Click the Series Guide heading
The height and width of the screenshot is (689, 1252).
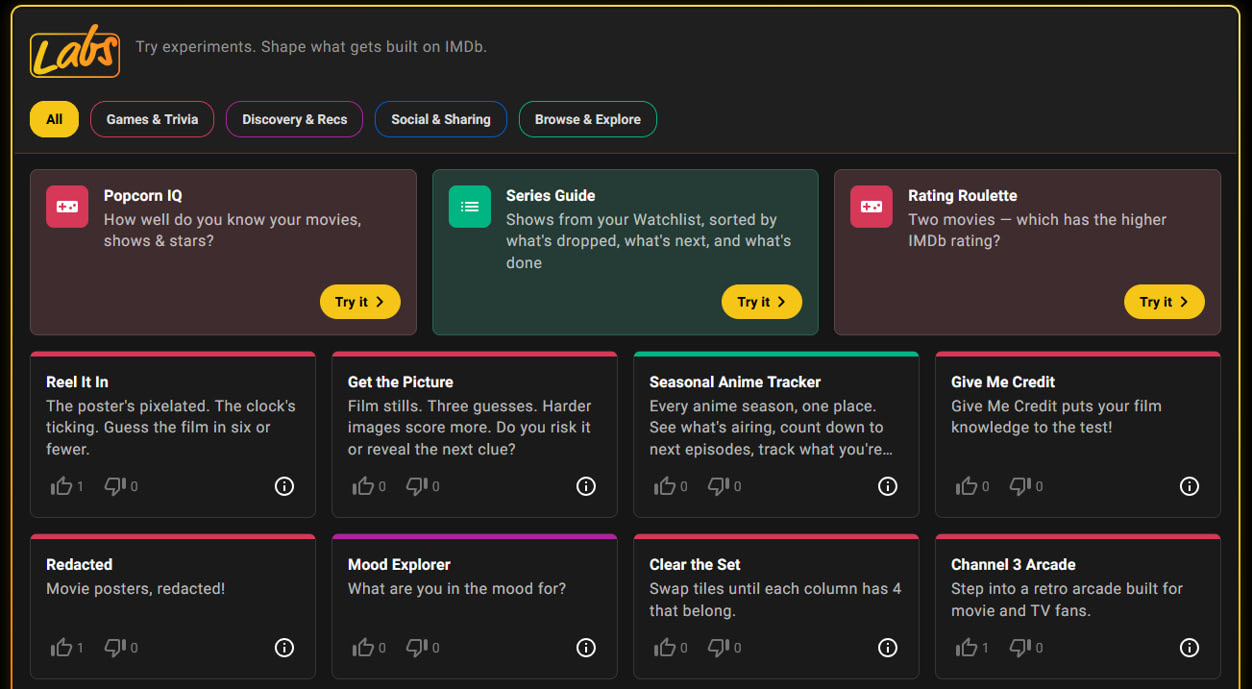click(x=550, y=196)
